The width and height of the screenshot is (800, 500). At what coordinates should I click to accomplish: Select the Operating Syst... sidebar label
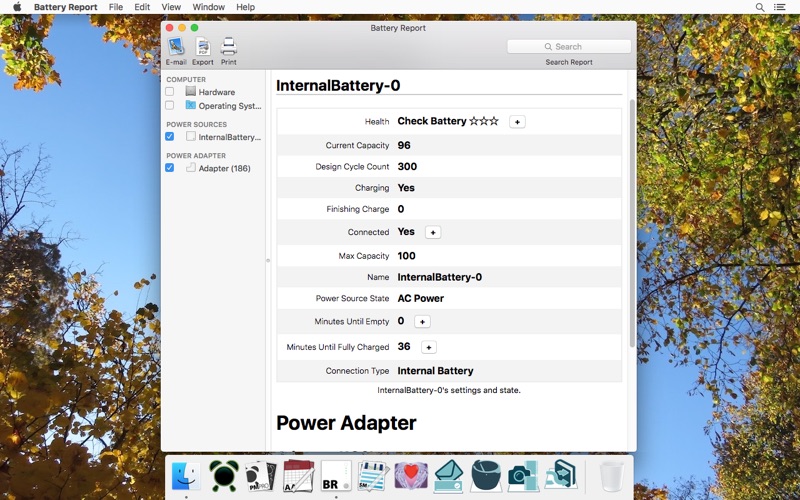coord(230,106)
